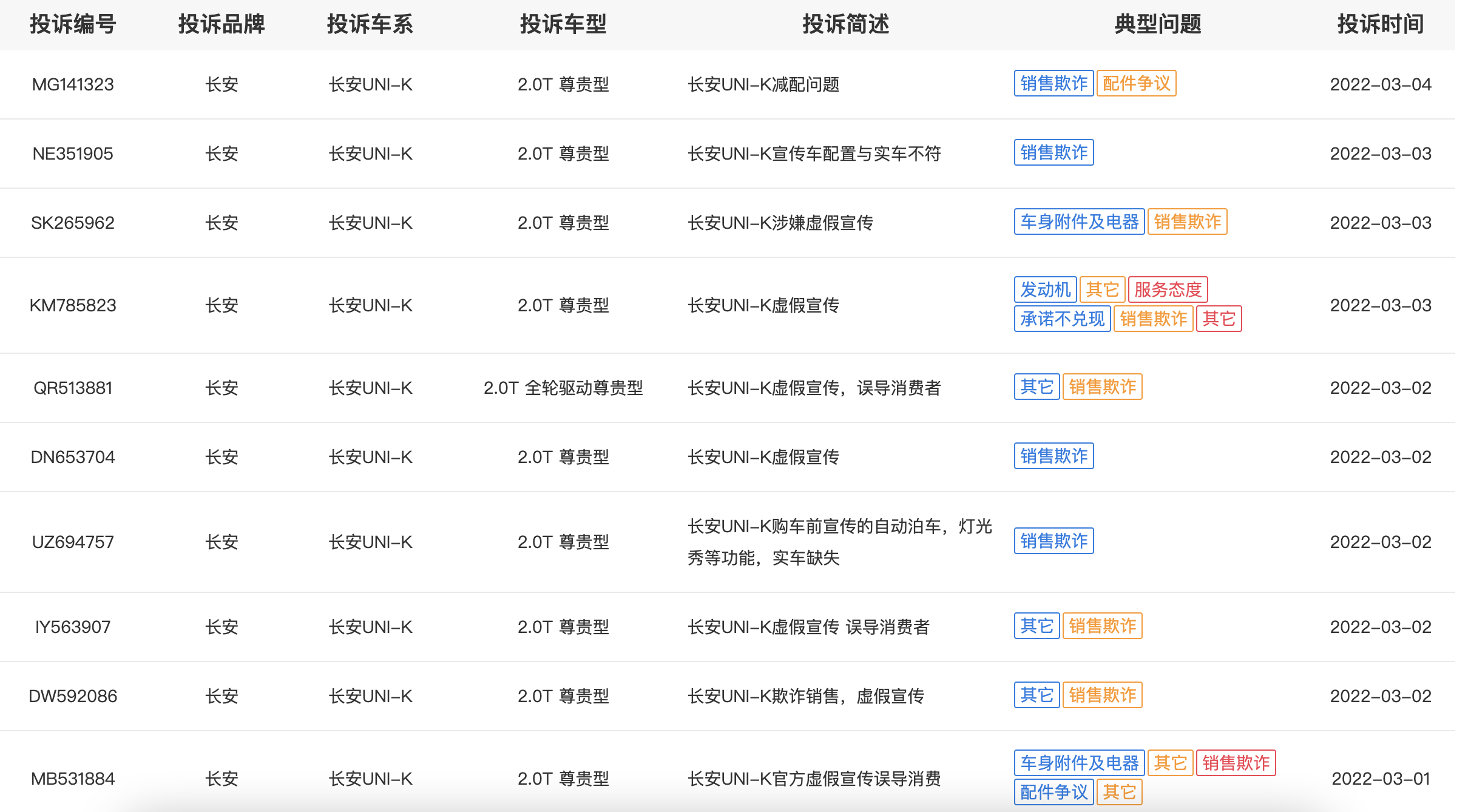The image size is (1471, 812).
Task: Click 车身附件及电器 tag in row MB531884
Action: pos(1080,763)
